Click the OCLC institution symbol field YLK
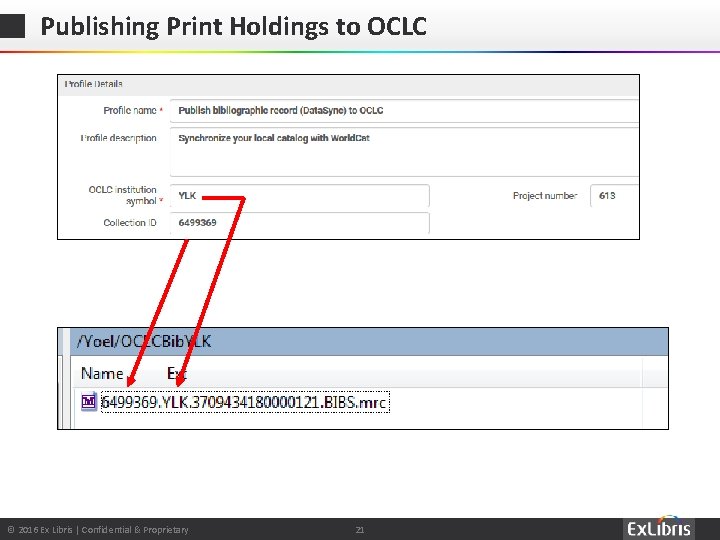The width and height of the screenshot is (720, 540). pyautogui.click(x=299, y=196)
